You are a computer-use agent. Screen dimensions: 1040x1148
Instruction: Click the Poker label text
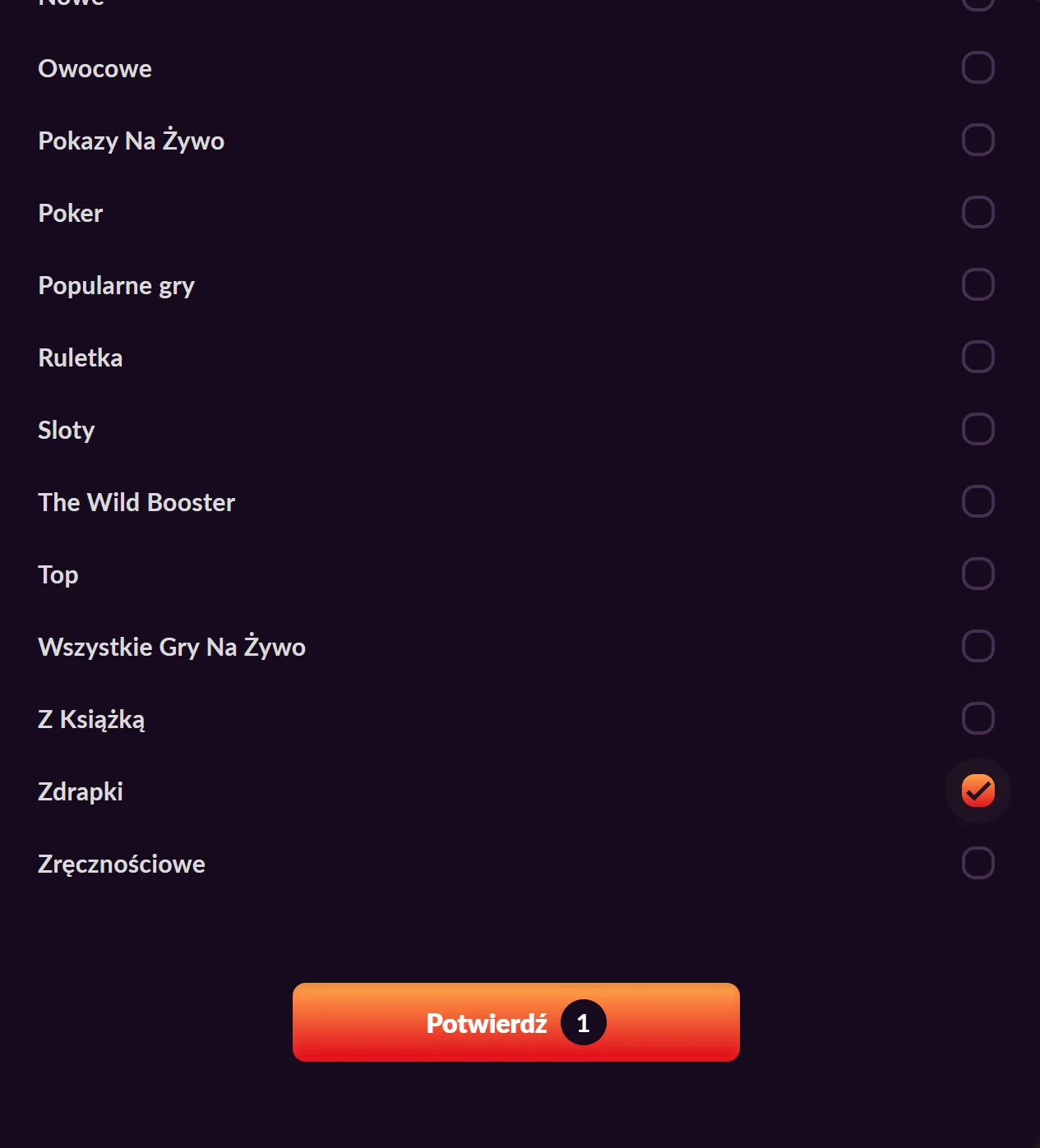[70, 213]
